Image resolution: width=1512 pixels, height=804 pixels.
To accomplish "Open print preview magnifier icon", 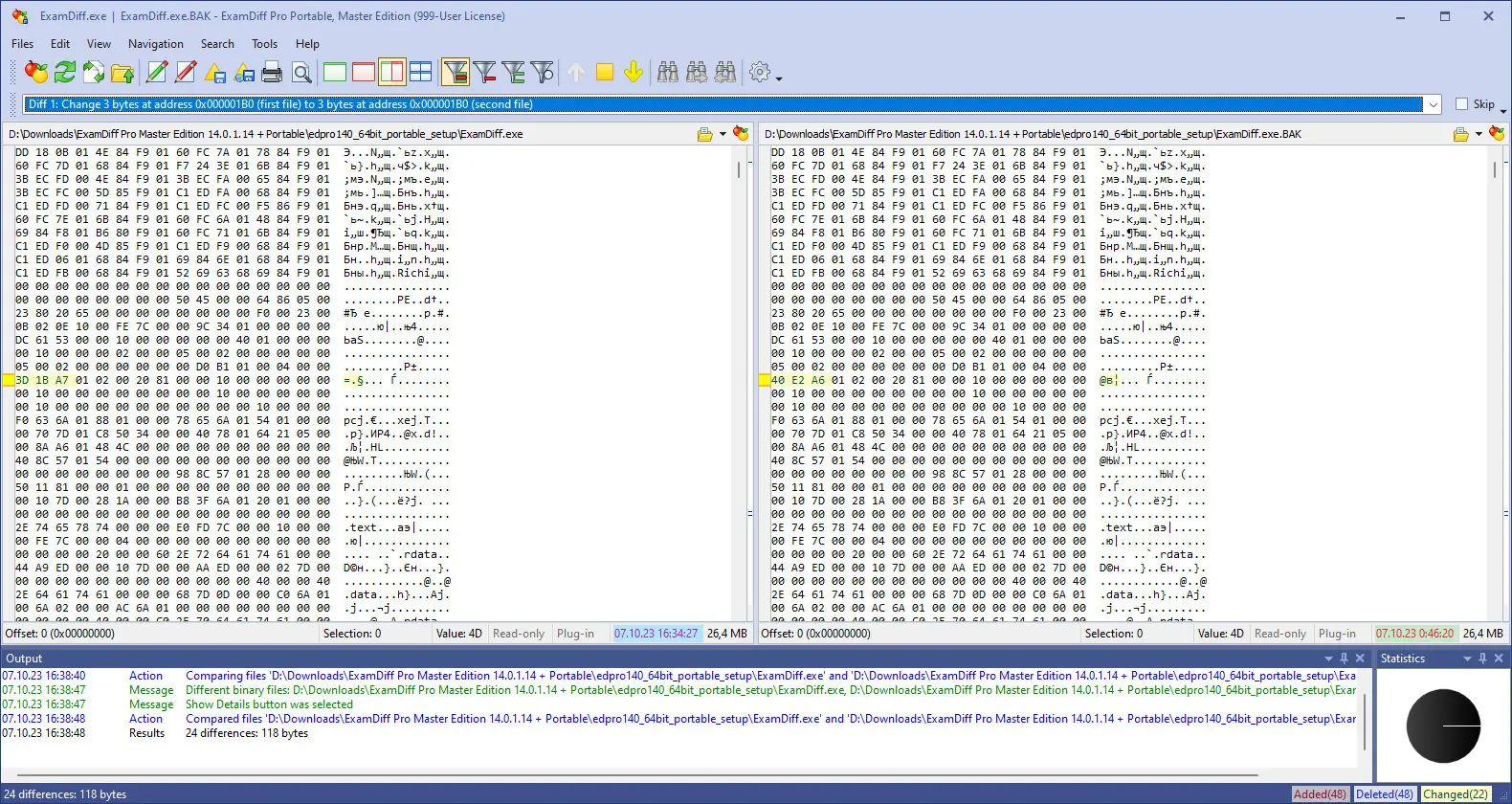I will click(301, 72).
